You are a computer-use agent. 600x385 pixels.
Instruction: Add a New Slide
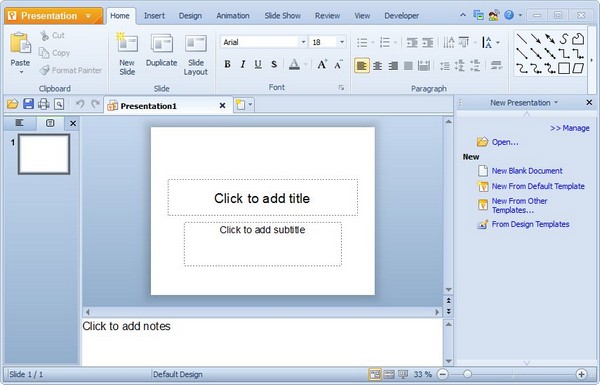pyautogui.click(x=127, y=55)
